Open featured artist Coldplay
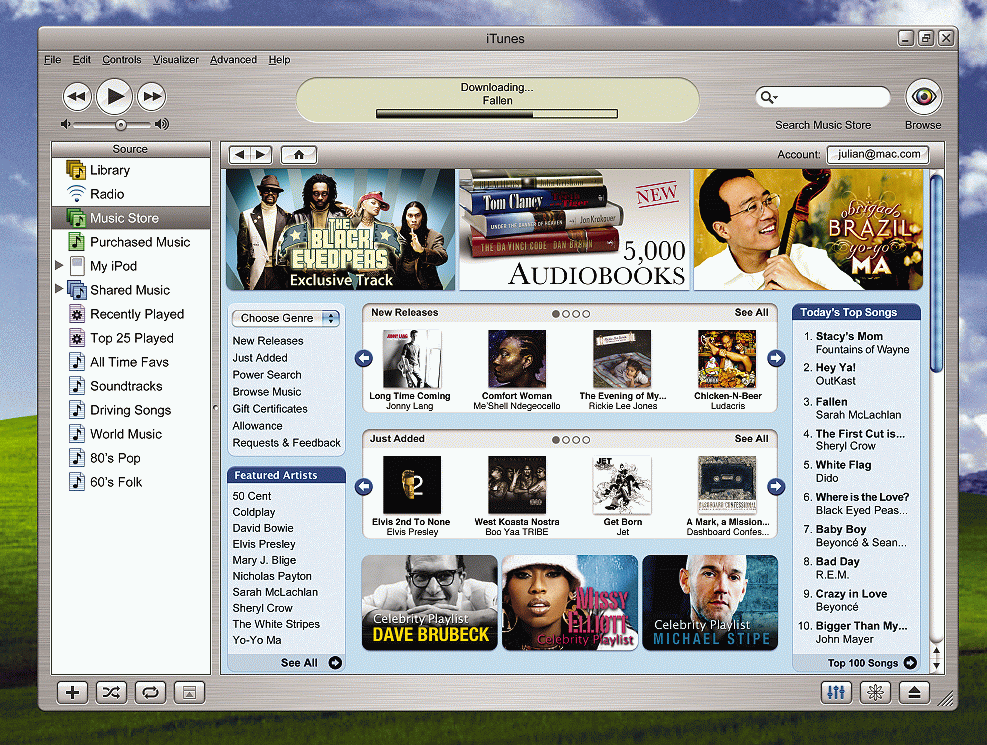The width and height of the screenshot is (987, 745). pyautogui.click(x=254, y=512)
